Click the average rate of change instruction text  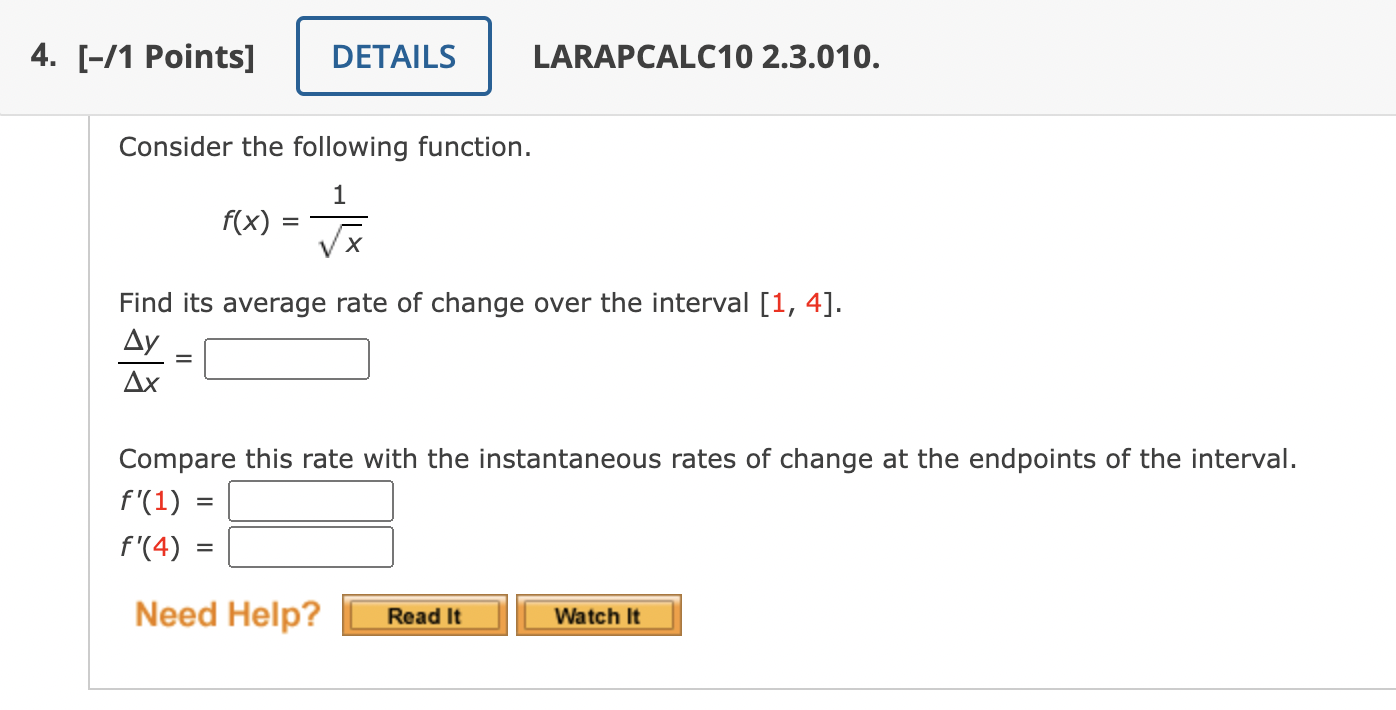[x=478, y=302]
